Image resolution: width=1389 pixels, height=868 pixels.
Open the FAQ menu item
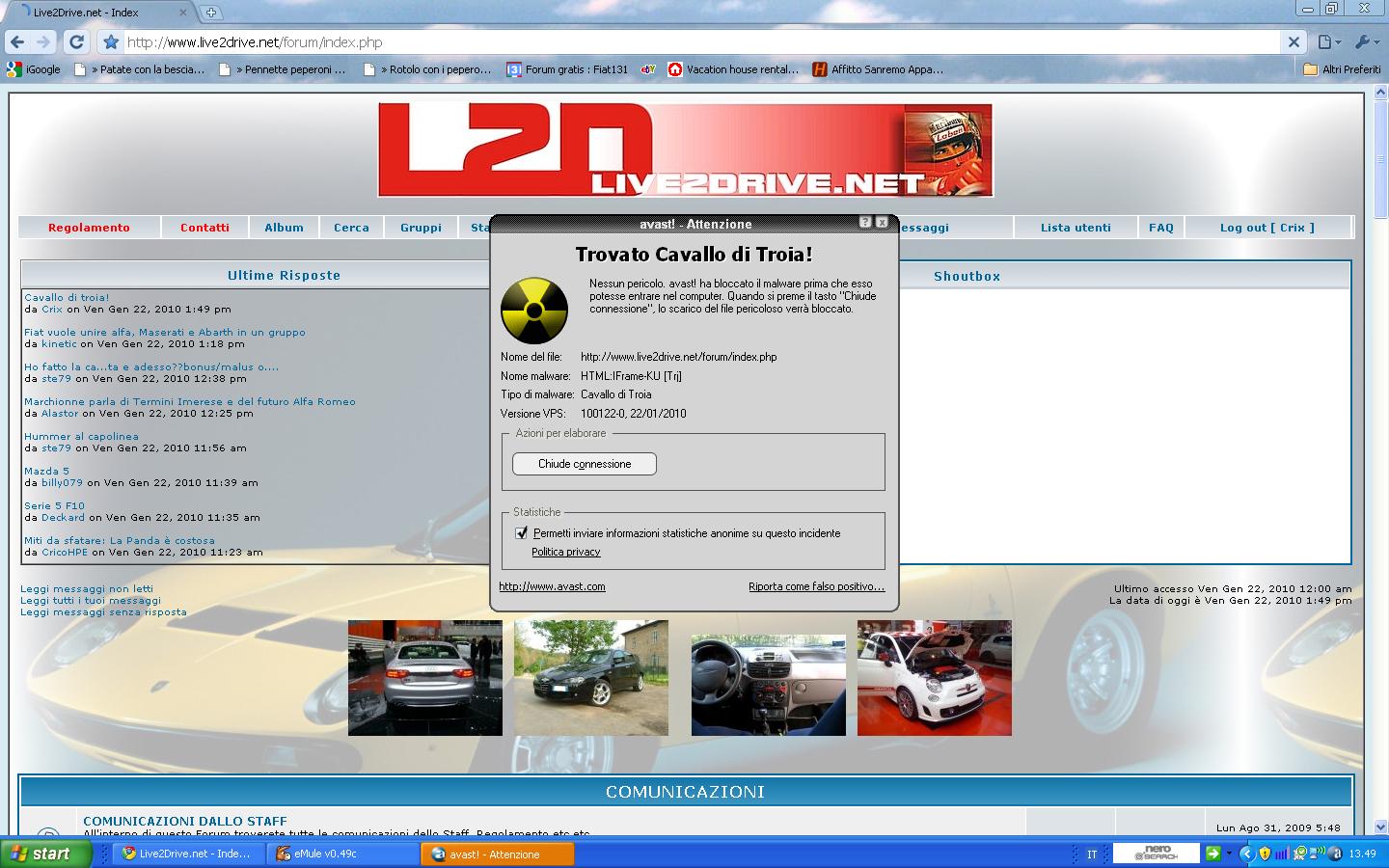coord(1161,228)
